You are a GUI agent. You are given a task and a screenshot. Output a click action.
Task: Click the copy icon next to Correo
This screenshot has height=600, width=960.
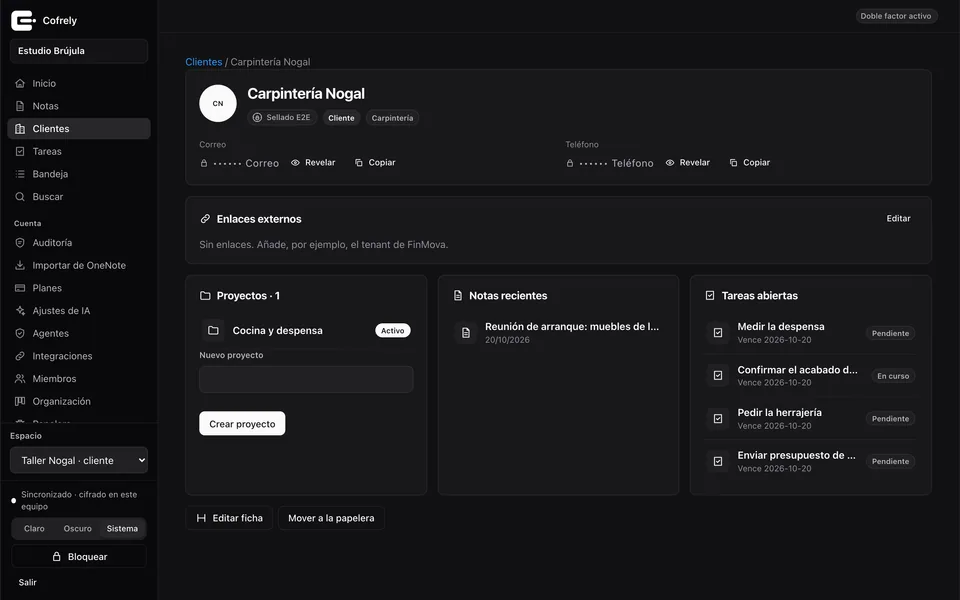[359, 163]
